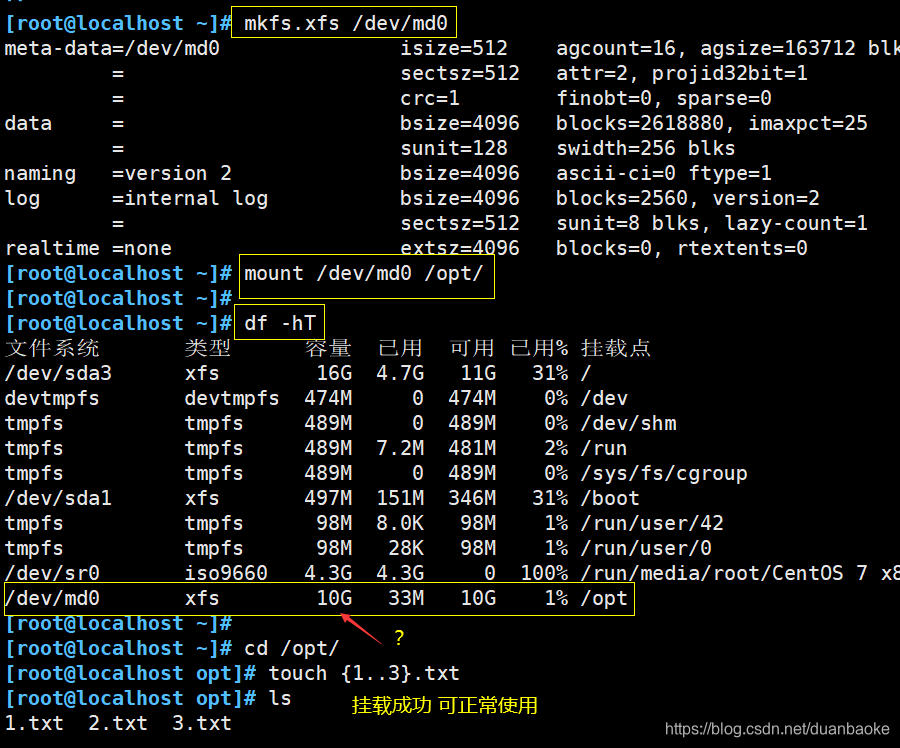This screenshot has width=900, height=748.
Task: Click the '33M' used value
Action: coord(406,598)
